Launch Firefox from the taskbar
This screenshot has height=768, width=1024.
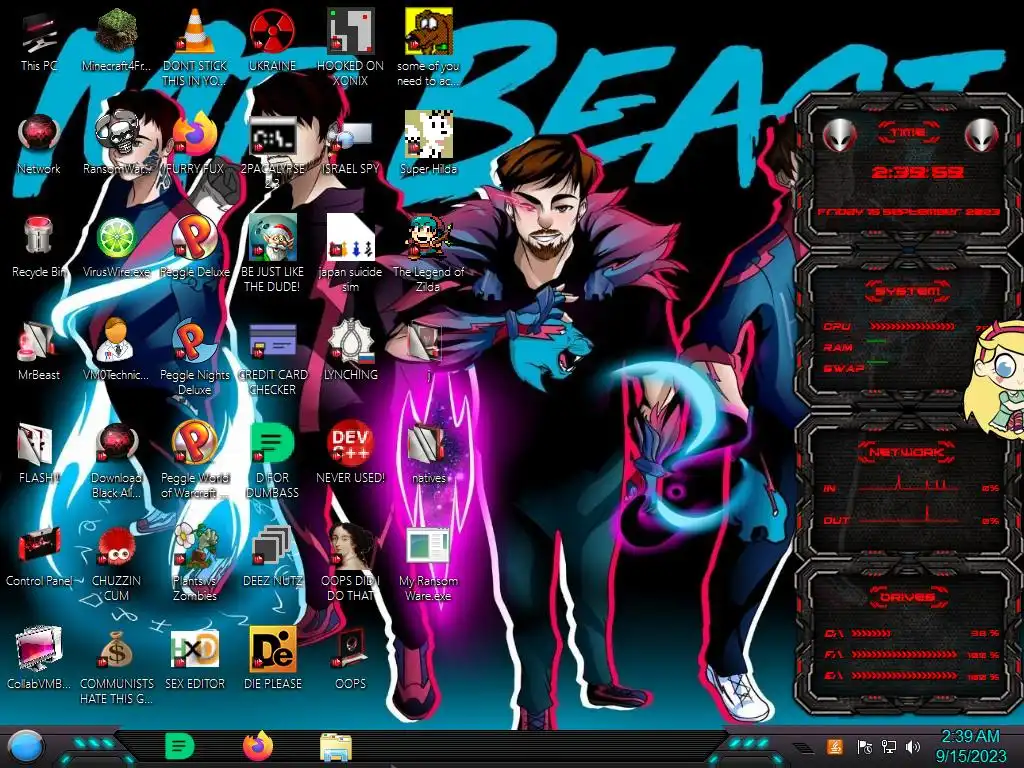click(259, 746)
